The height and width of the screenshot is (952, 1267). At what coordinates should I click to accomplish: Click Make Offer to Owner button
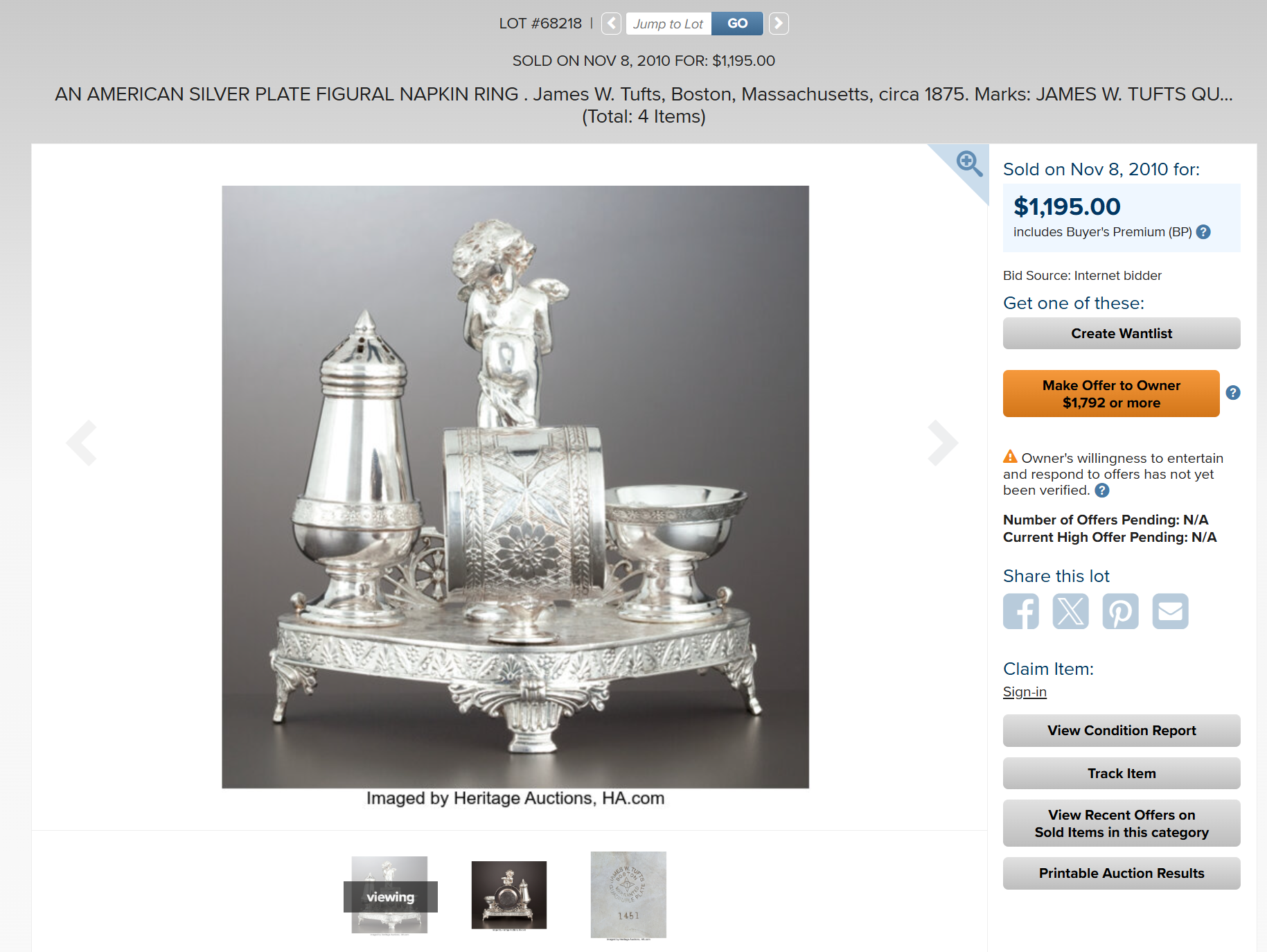pyautogui.click(x=1111, y=394)
